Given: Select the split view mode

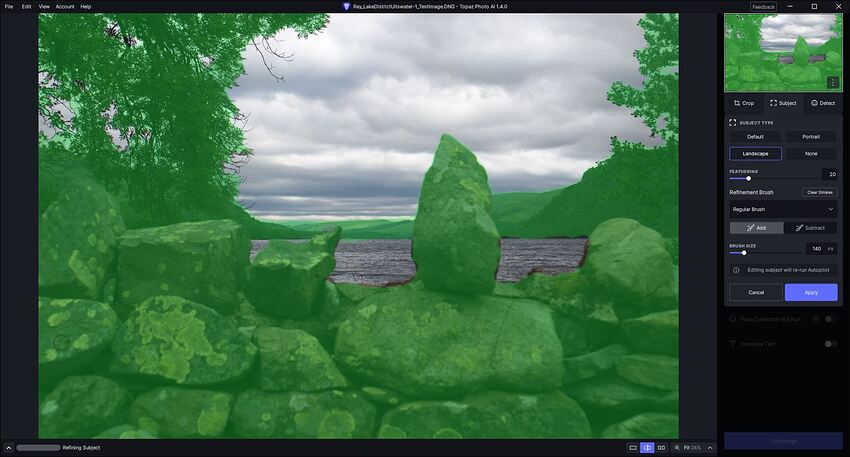Looking at the screenshot, I should coord(647,448).
